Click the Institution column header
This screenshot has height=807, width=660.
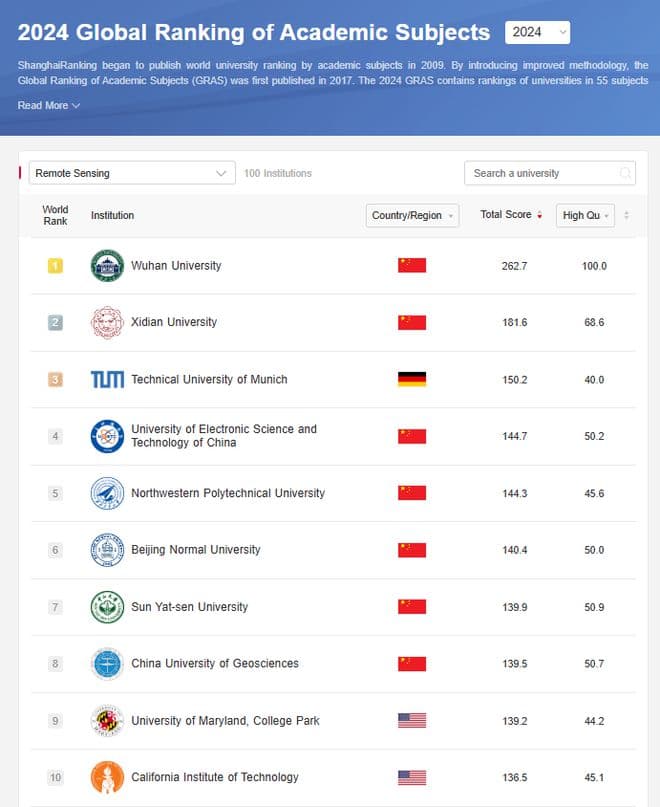[x=112, y=215]
